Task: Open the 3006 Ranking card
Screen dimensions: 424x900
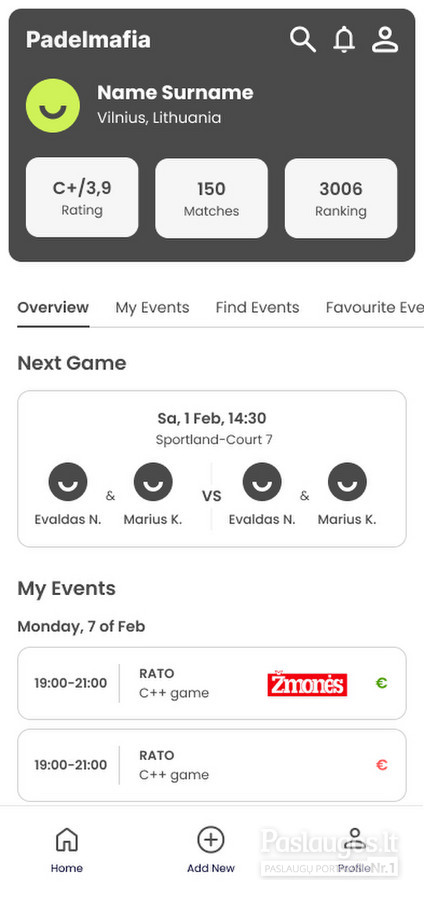Action: 341,198
